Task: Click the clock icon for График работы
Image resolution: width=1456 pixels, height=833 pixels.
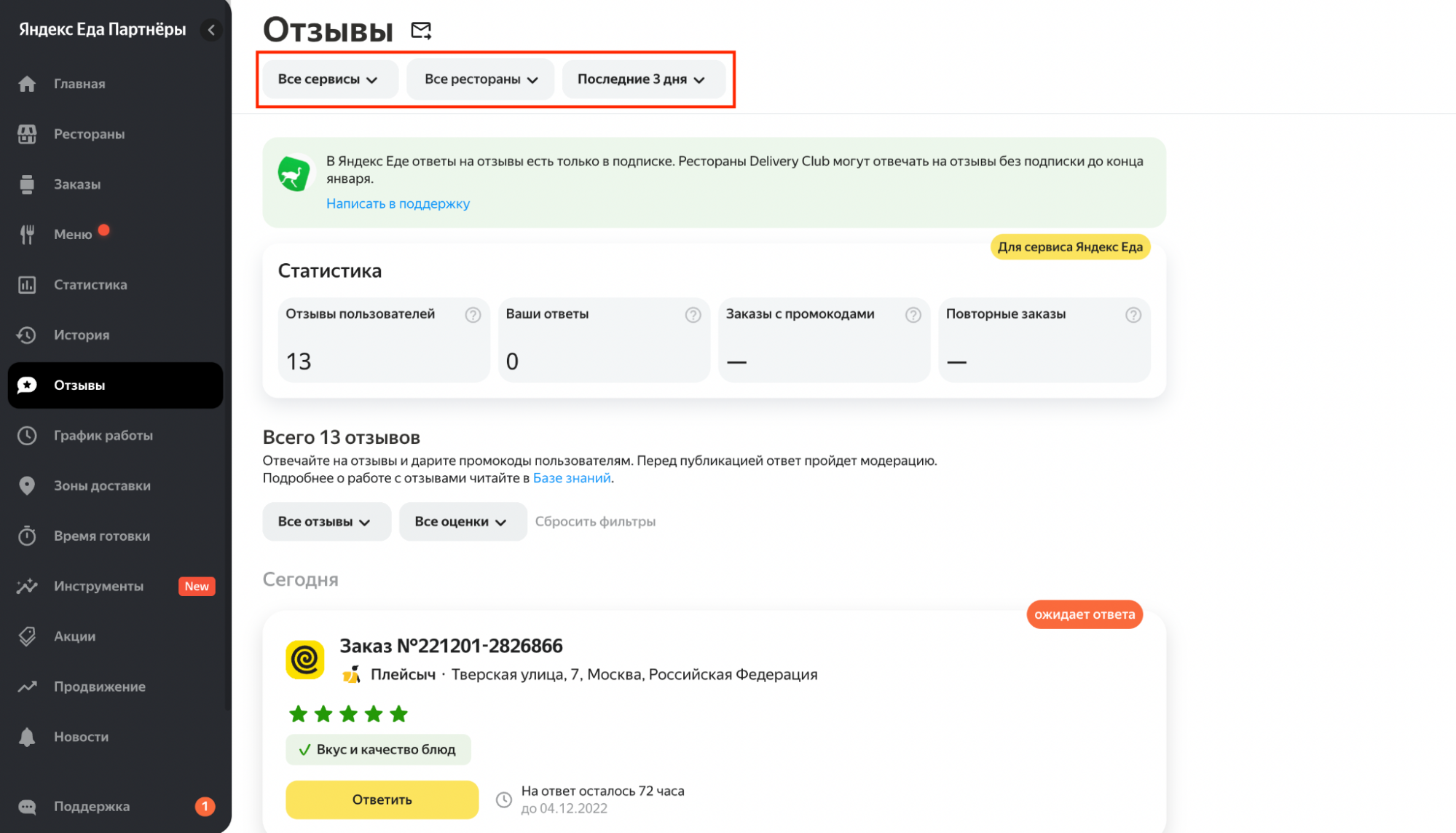Action: [27, 436]
